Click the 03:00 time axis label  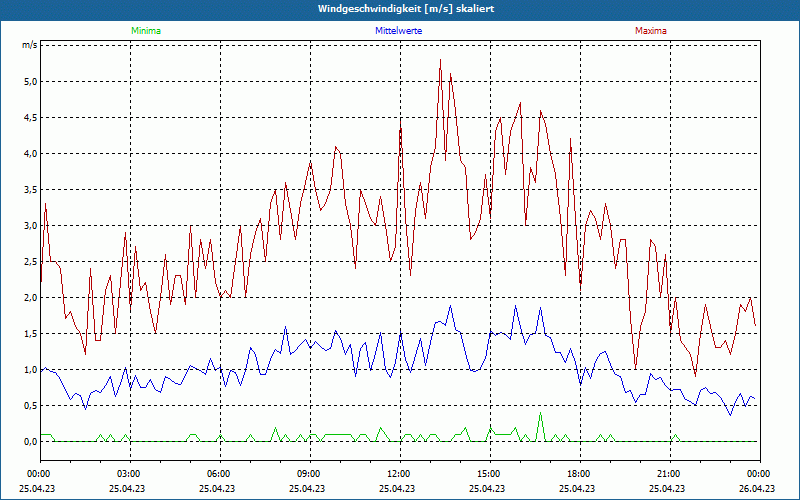click(131, 474)
